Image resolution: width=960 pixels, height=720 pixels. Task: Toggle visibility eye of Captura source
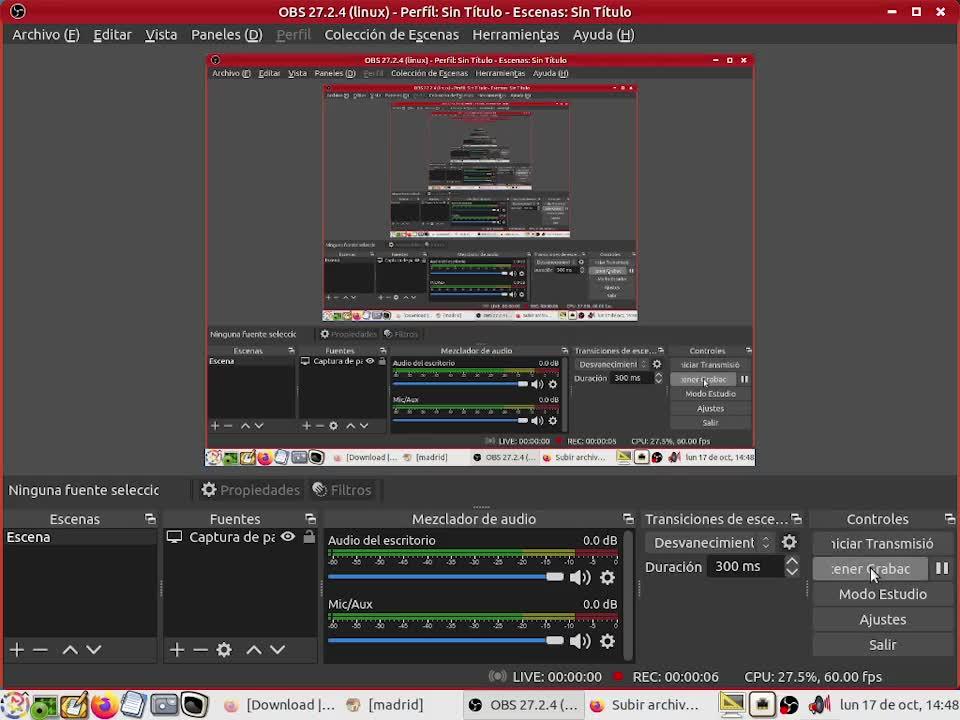click(x=288, y=537)
